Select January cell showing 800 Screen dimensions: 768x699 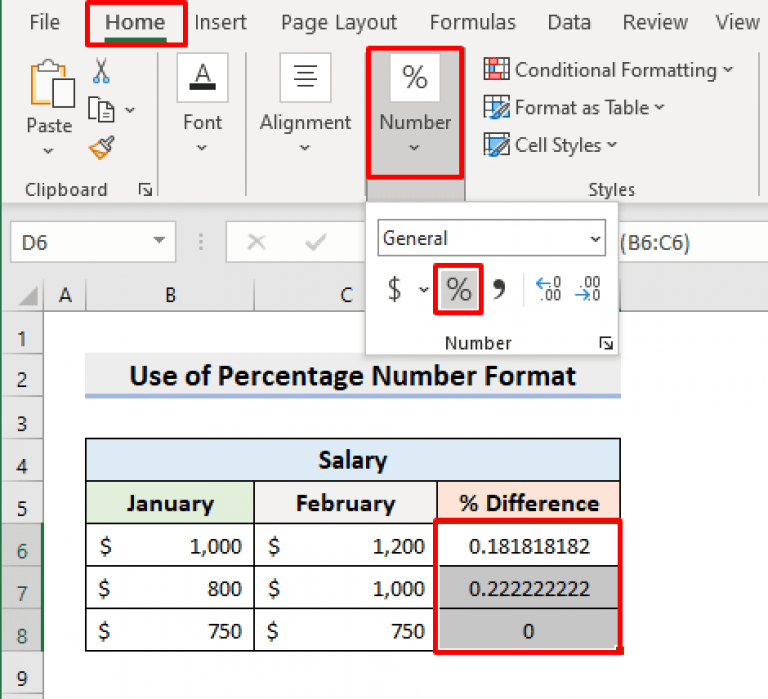pos(170,588)
